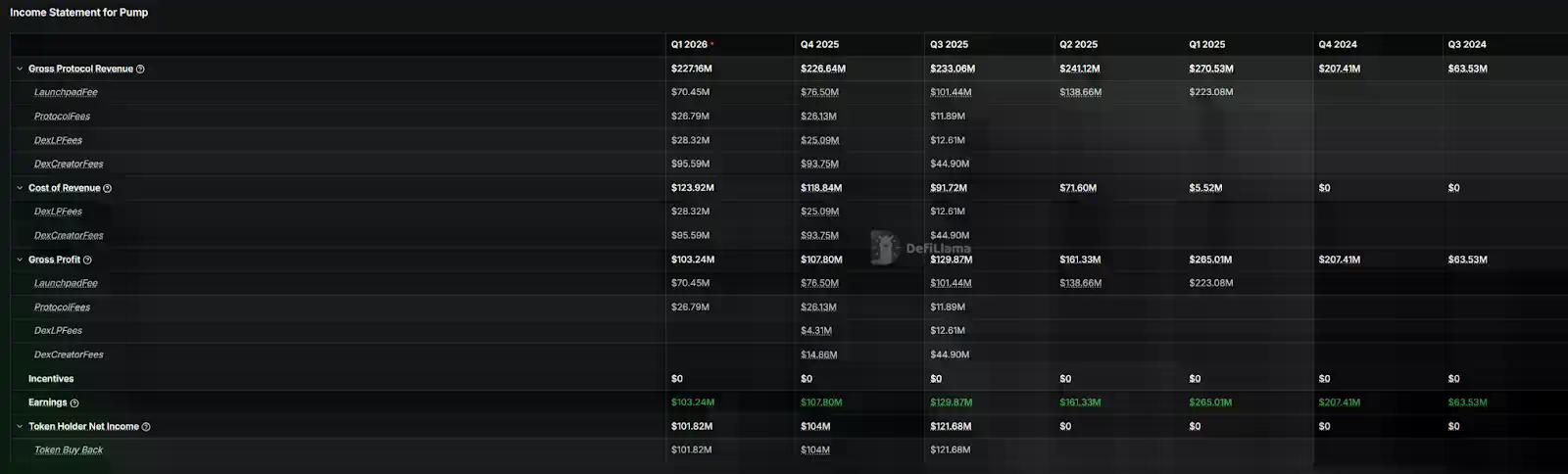The width and height of the screenshot is (1568, 474).
Task: Collapse the Gross Profit breakdown
Action: tap(20, 260)
